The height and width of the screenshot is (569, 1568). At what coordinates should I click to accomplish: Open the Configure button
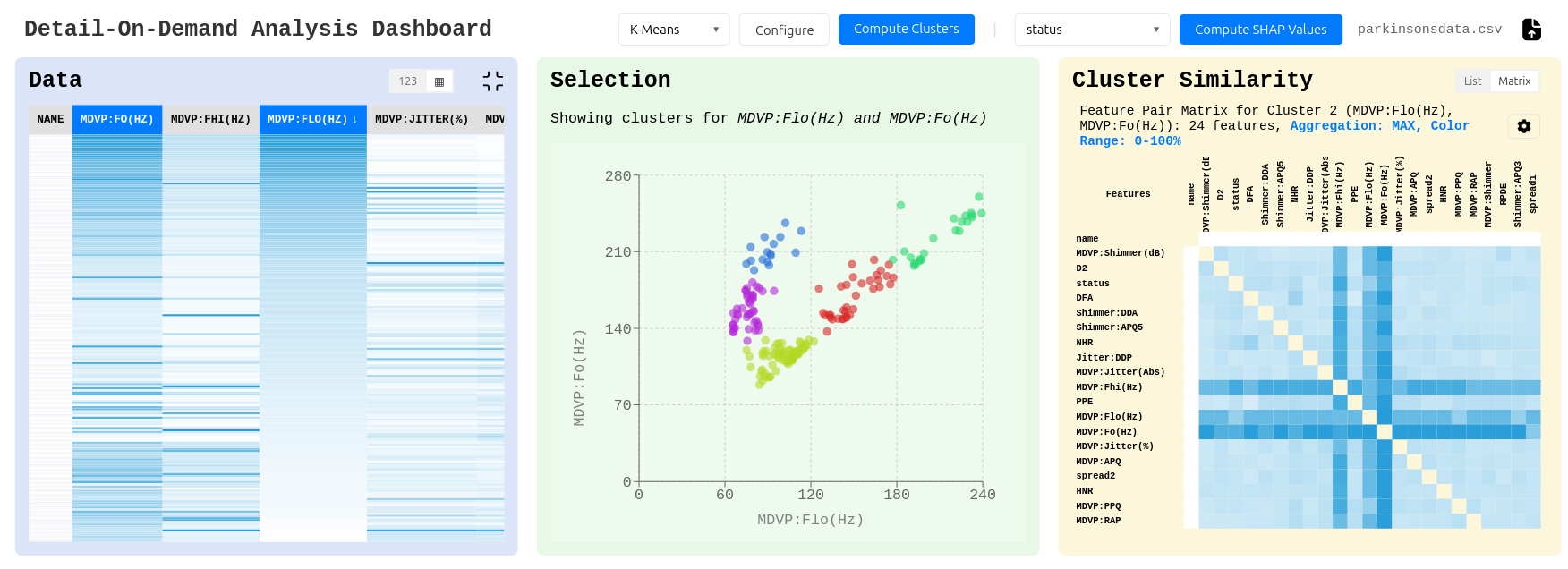pyautogui.click(x=784, y=30)
